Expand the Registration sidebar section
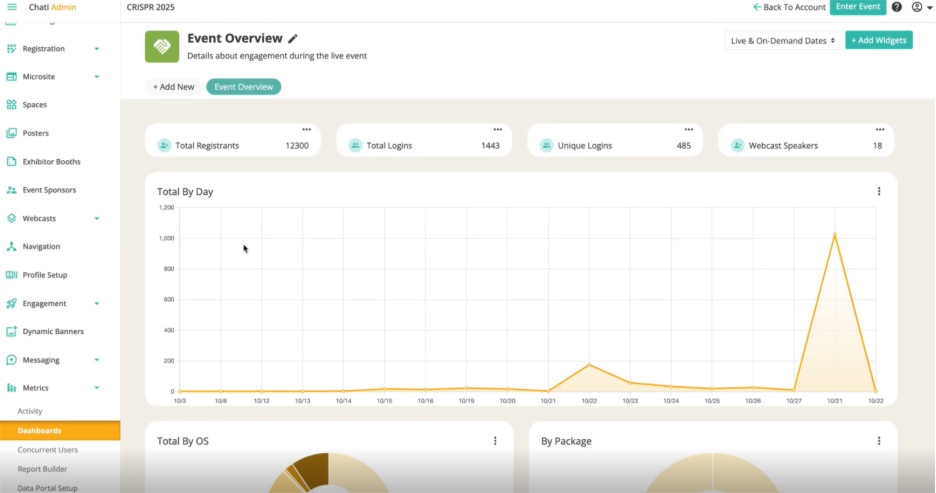 pyautogui.click(x=96, y=48)
